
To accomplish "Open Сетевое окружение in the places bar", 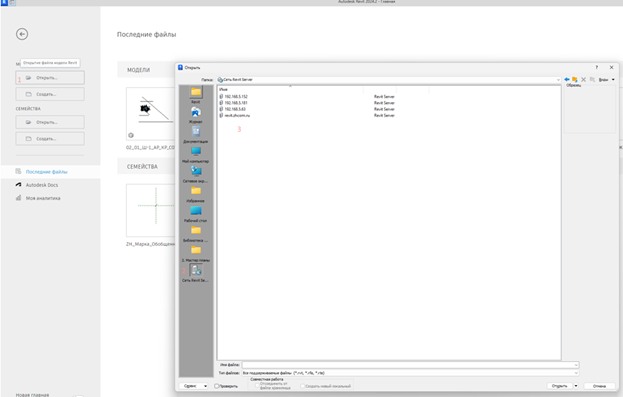I will click(195, 174).
